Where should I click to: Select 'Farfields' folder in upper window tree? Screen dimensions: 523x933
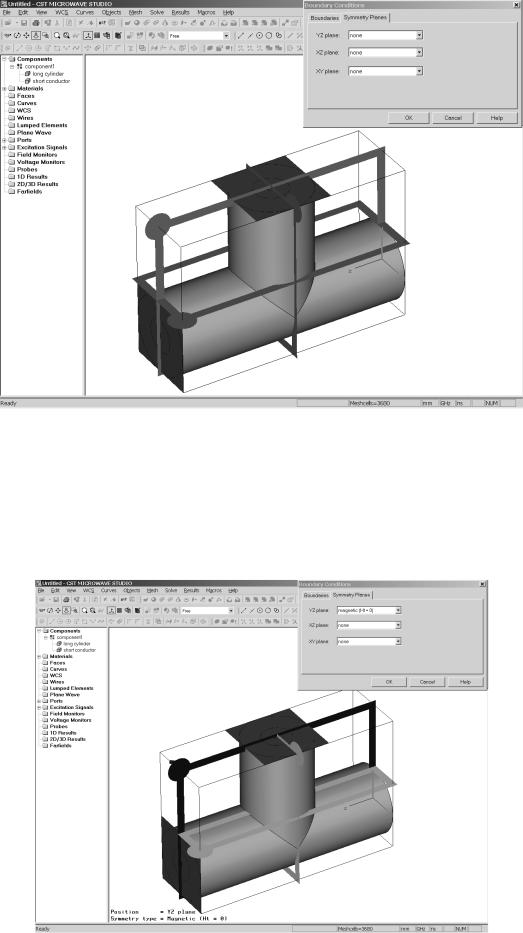pos(29,192)
